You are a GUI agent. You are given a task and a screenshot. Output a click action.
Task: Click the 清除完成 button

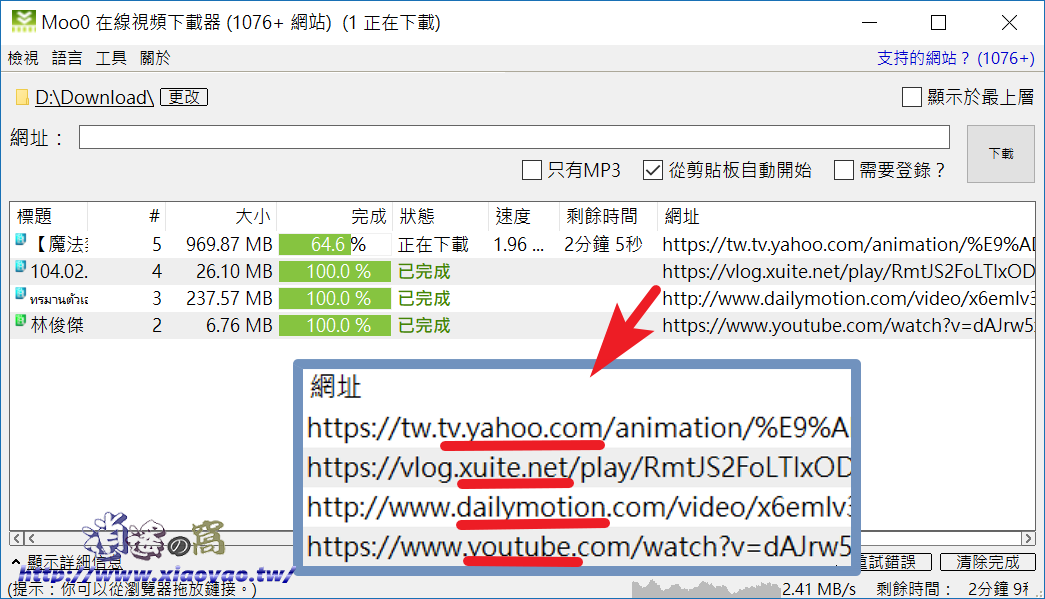988,562
